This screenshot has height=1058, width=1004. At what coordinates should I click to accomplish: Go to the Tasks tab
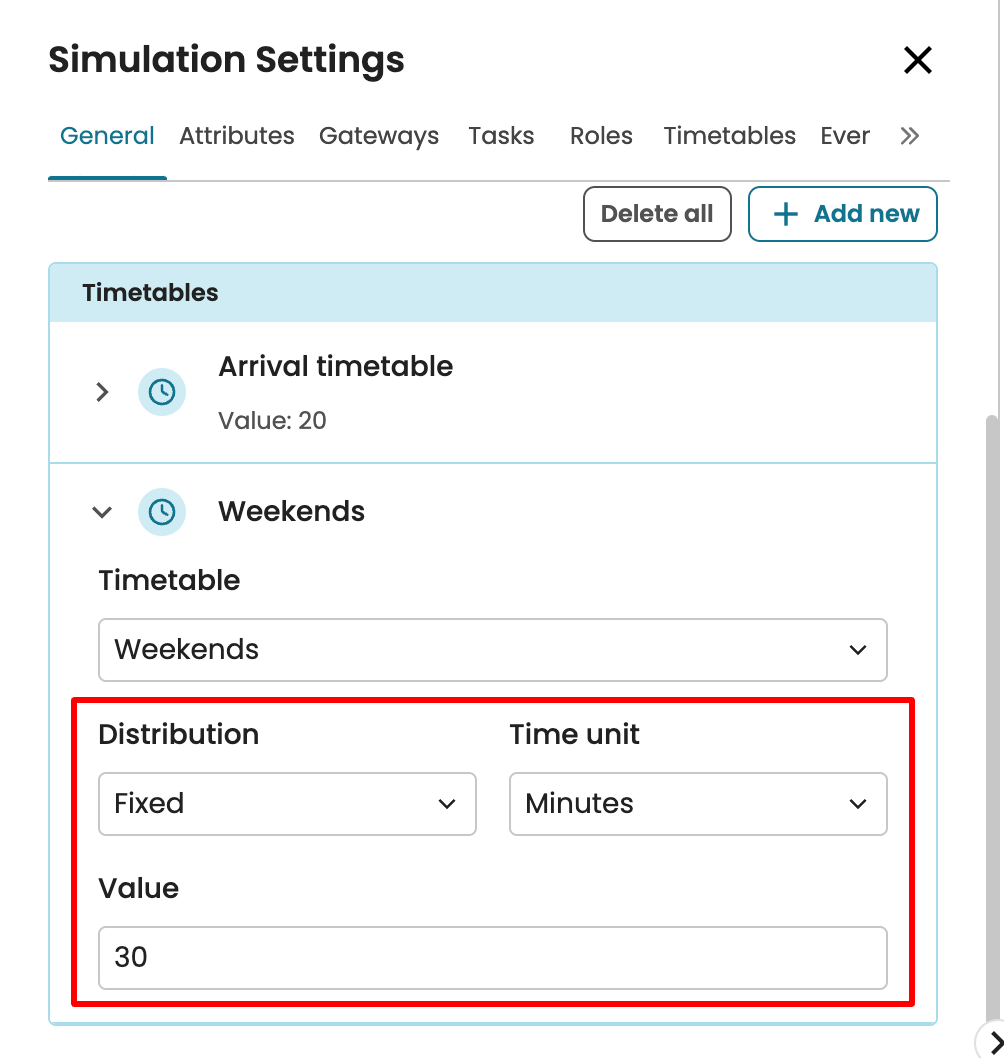click(x=501, y=136)
